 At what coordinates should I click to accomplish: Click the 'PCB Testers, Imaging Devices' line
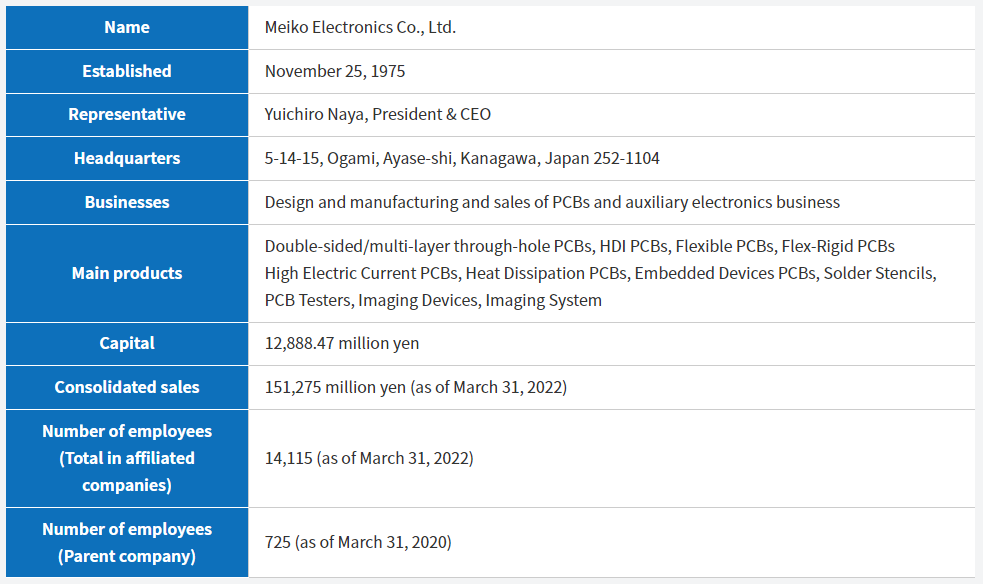click(x=433, y=300)
